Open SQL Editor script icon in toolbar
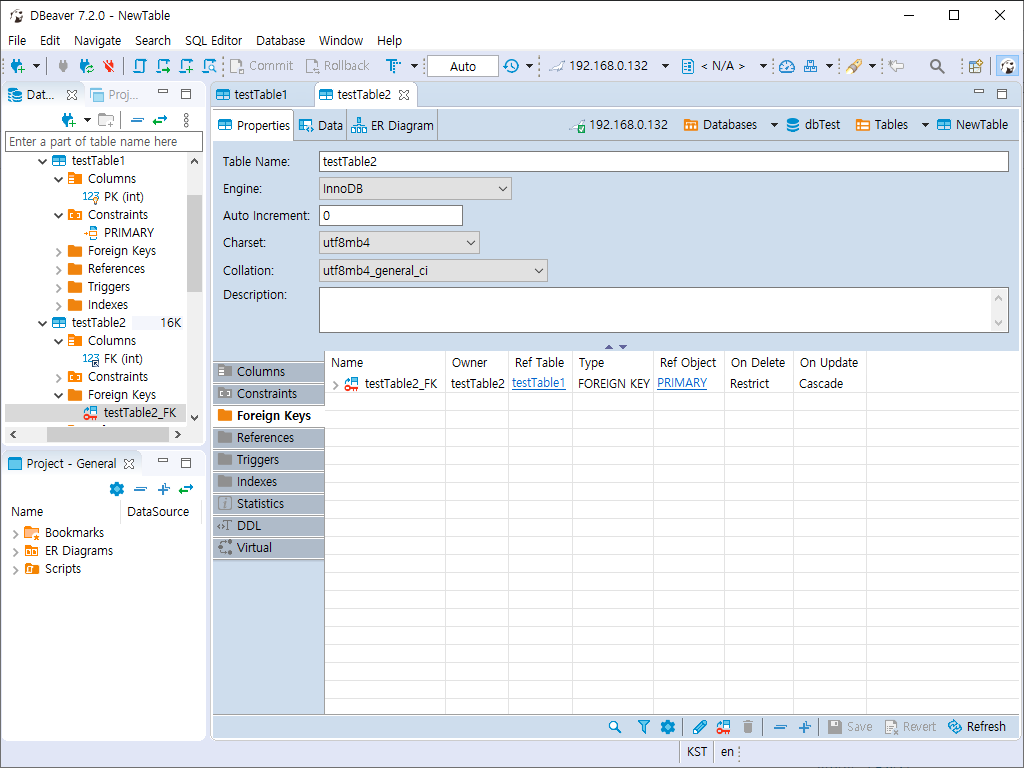Screen dimensions: 1024x768 pyautogui.click(x=140, y=66)
